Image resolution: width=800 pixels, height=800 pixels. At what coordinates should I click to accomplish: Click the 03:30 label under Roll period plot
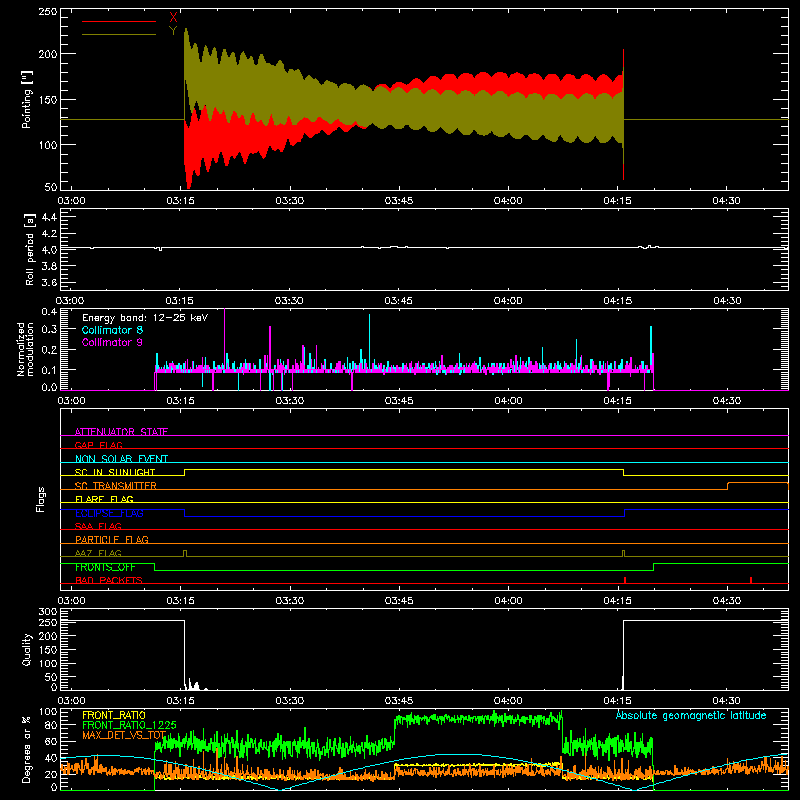[x=289, y=301]
